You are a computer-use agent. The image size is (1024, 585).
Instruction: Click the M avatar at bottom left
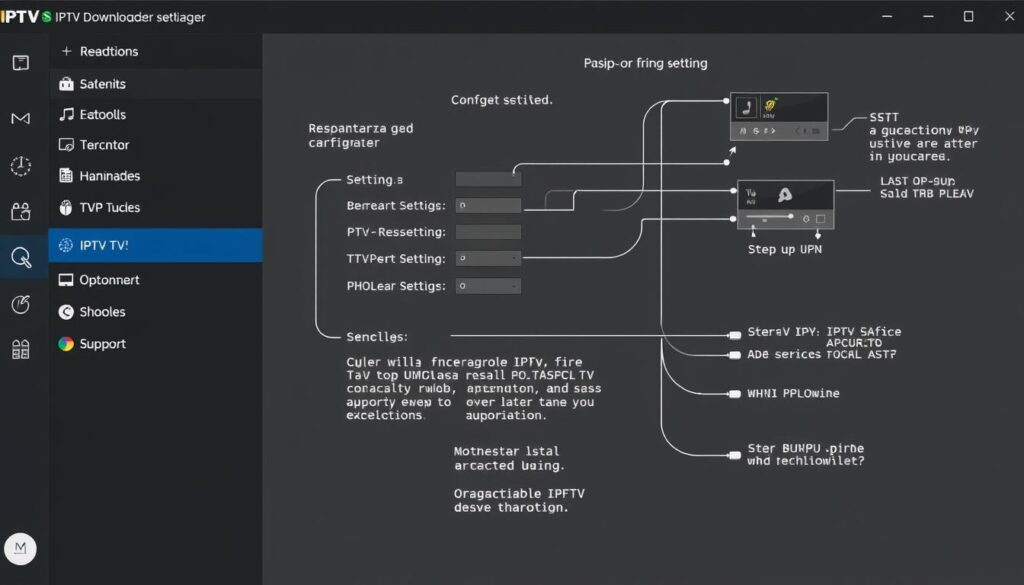[20, 548]
